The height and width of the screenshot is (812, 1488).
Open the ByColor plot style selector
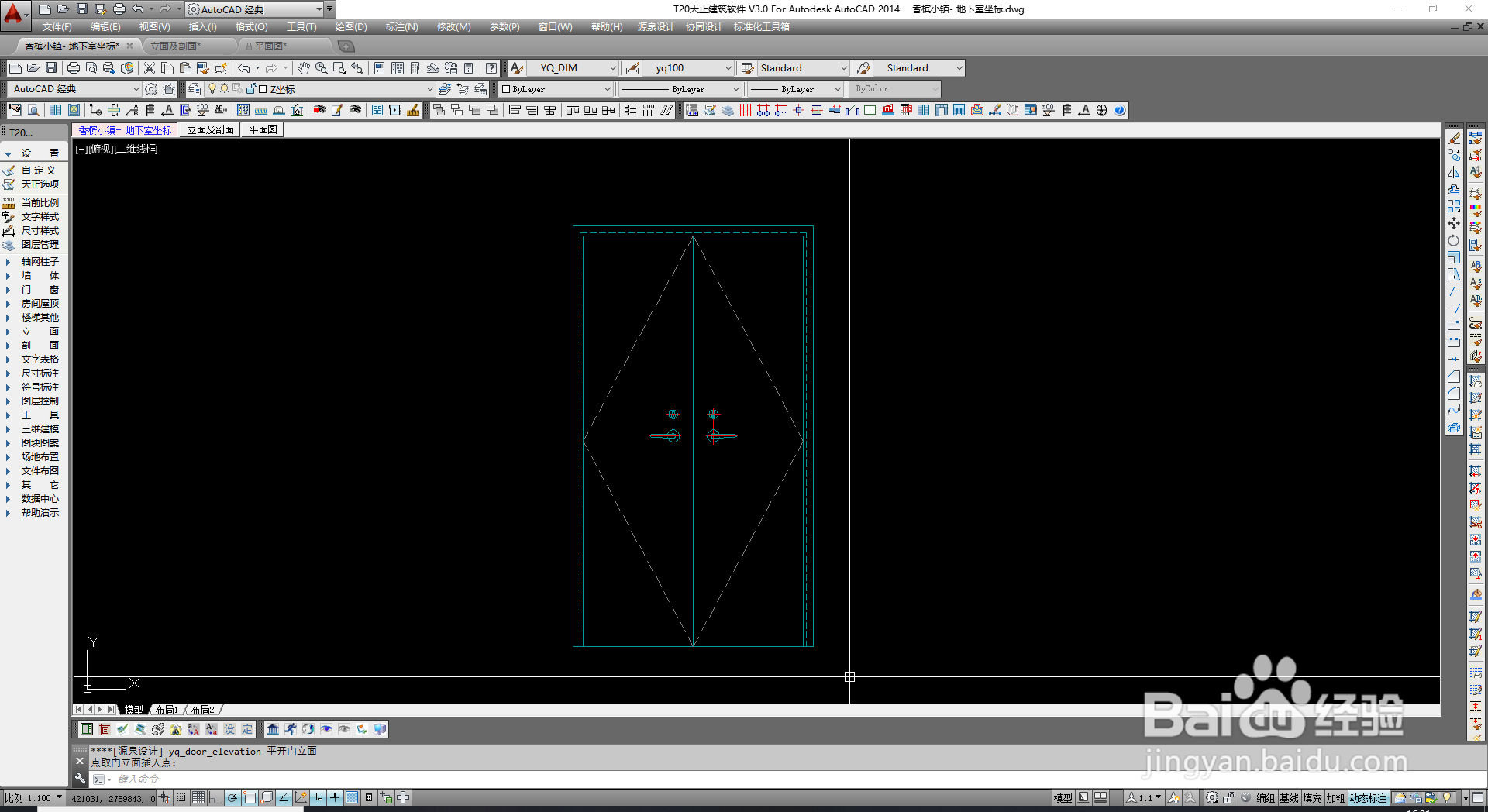[x=895, y=89]
